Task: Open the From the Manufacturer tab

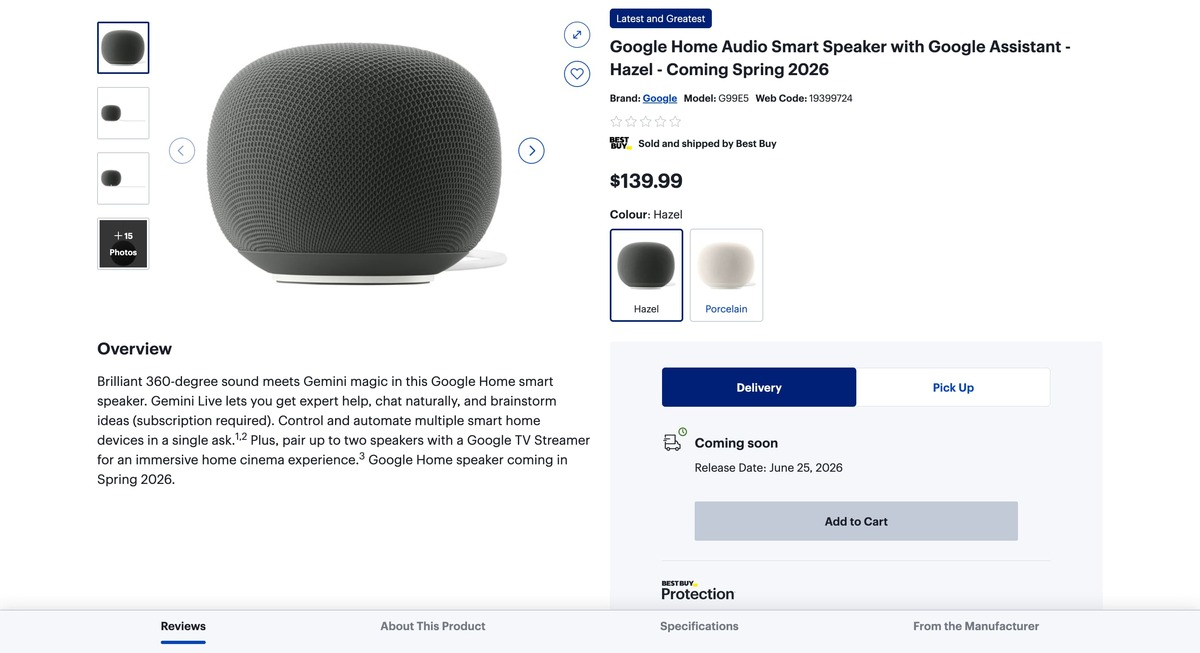Action: [x=976, y=626]
